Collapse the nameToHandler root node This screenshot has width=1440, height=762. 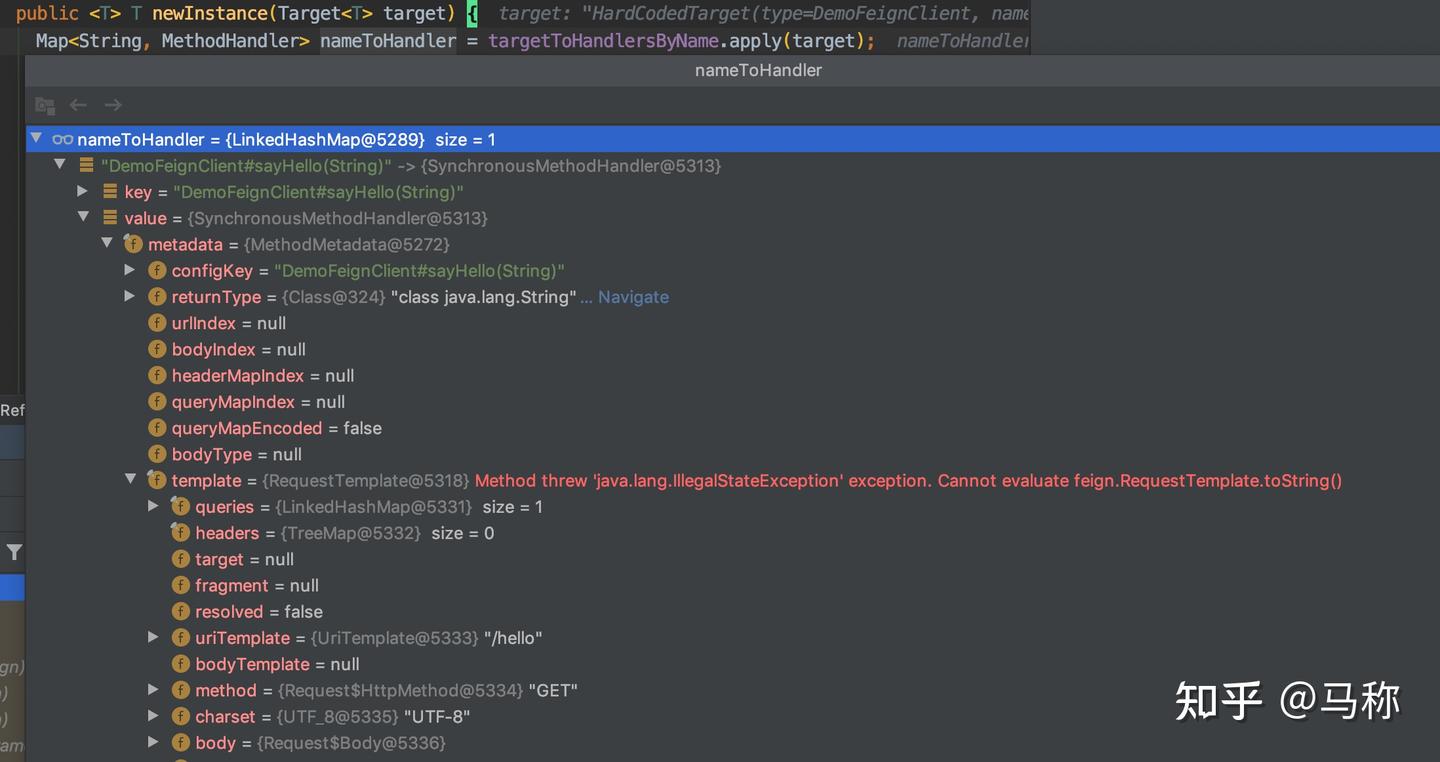(37, 139)
